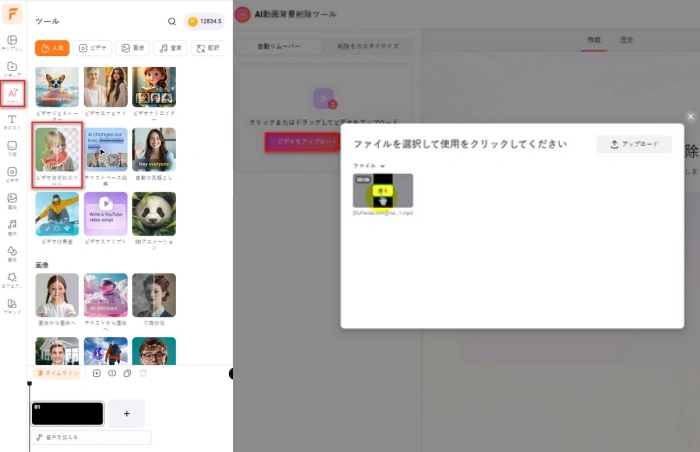Open the Audio music note sidebar icon
700x452 pixels.
12,227
